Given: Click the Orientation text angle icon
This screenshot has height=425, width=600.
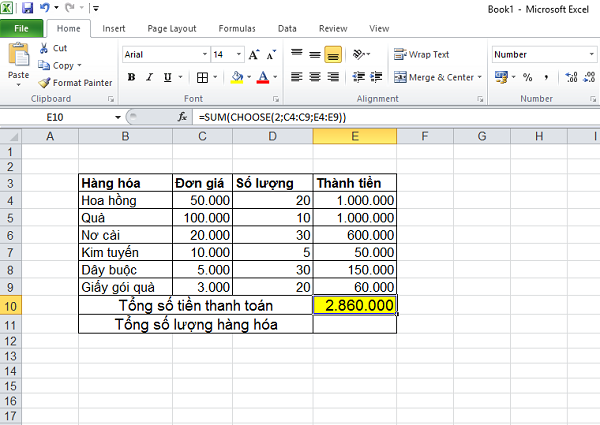Looking at the screenshot, I should click(359, 54).
